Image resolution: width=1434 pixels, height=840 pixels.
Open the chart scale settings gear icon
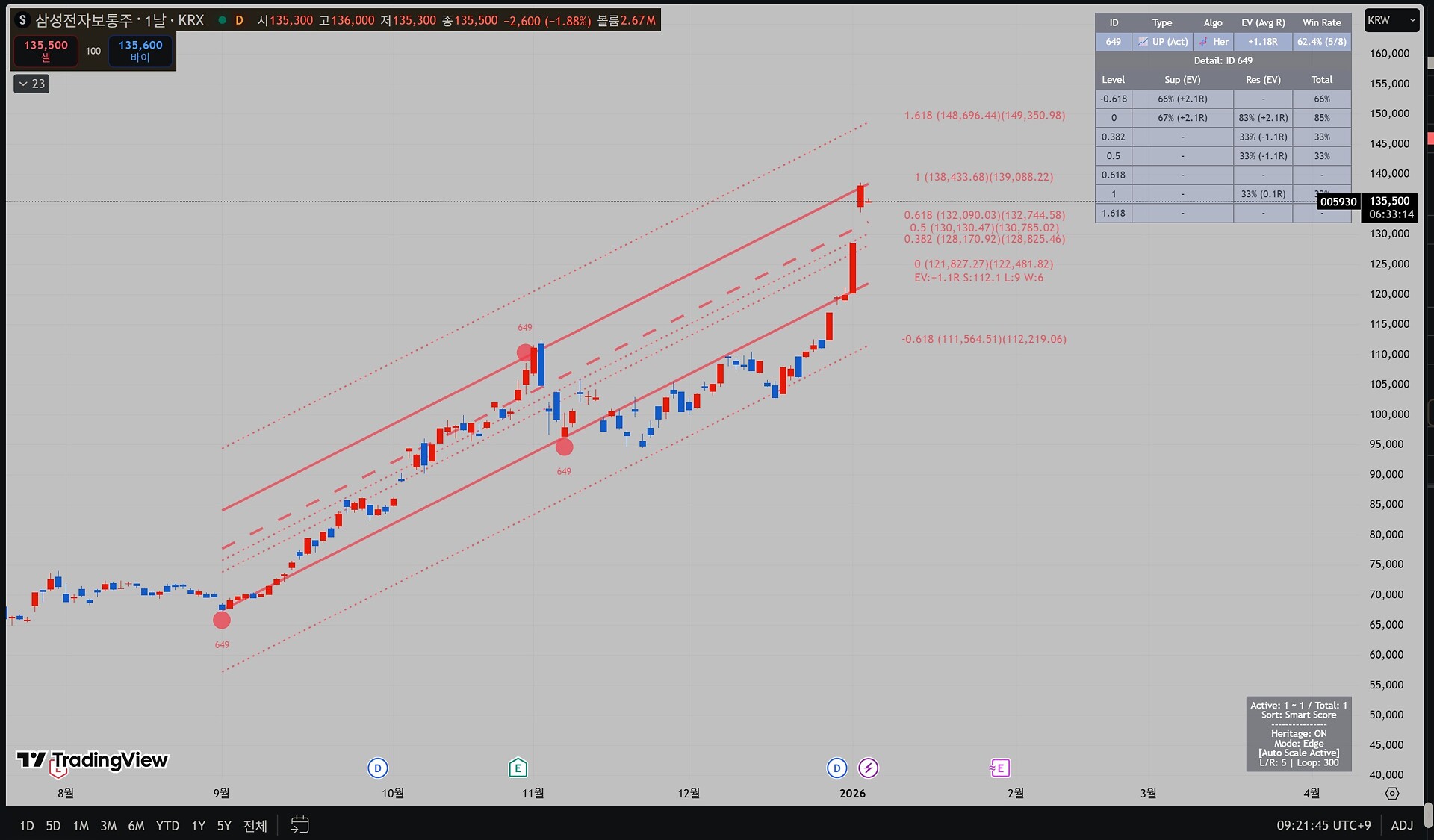tap(1391, 794)
